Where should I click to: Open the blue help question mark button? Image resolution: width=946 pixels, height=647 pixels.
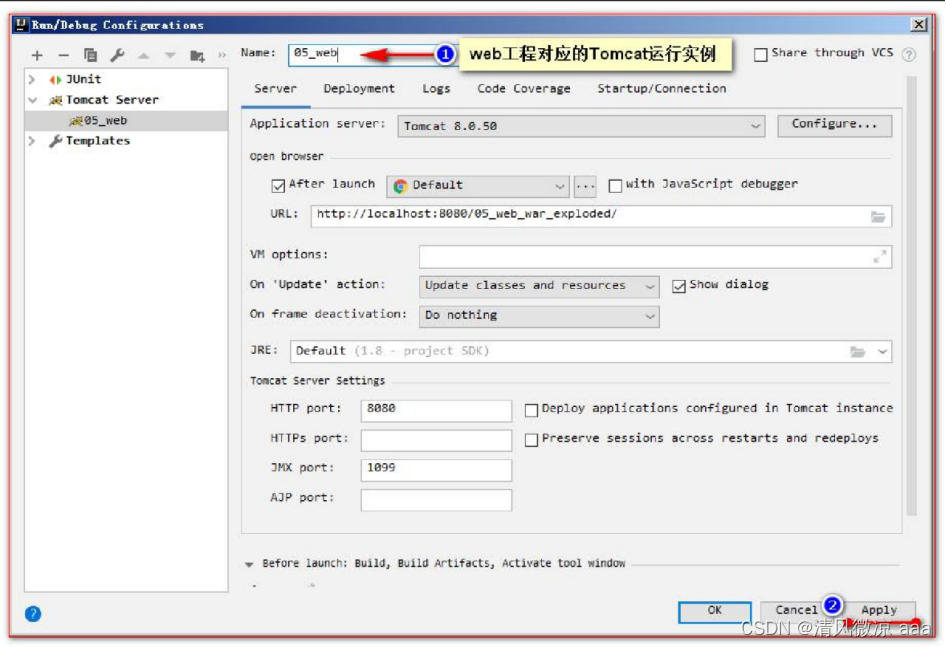coord(33,614)
